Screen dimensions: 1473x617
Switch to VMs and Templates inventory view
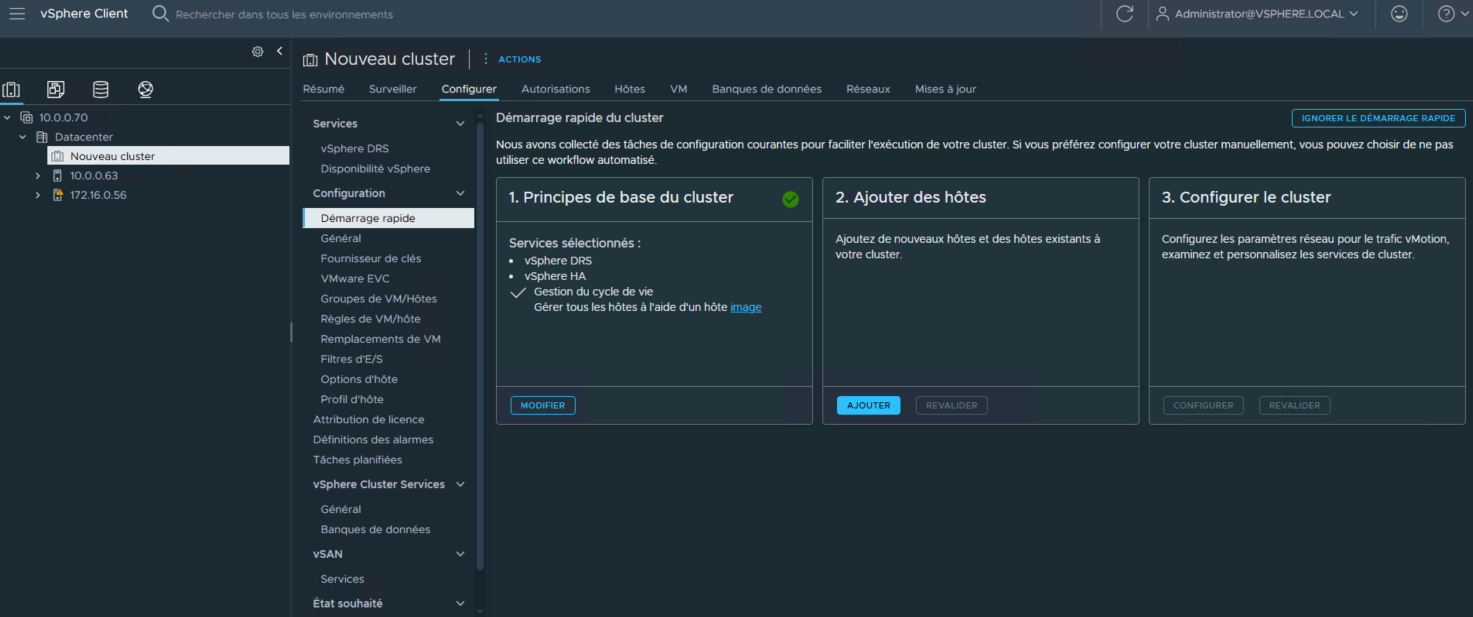pos(56,90)
